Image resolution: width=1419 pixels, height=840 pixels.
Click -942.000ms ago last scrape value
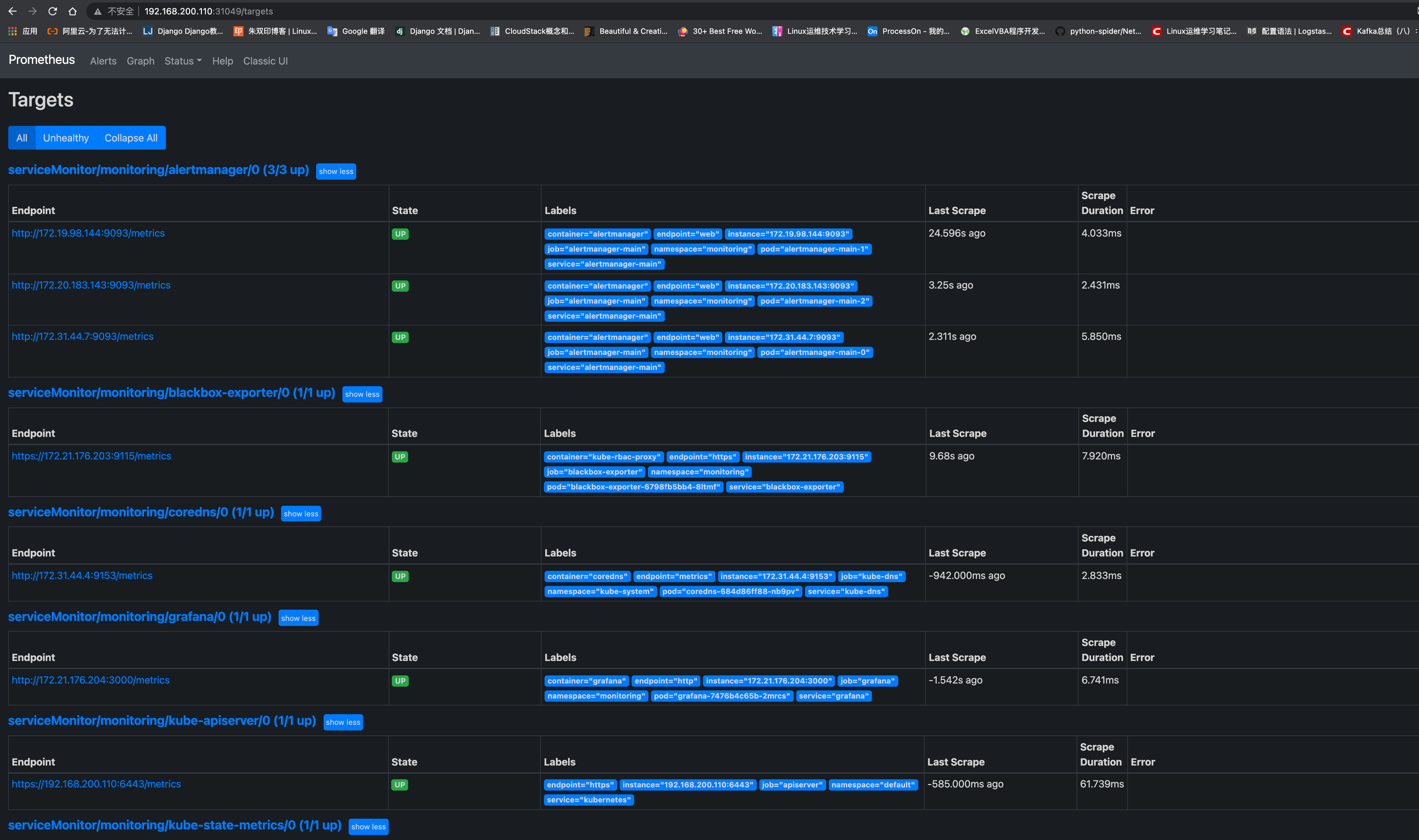click(967, 576)
